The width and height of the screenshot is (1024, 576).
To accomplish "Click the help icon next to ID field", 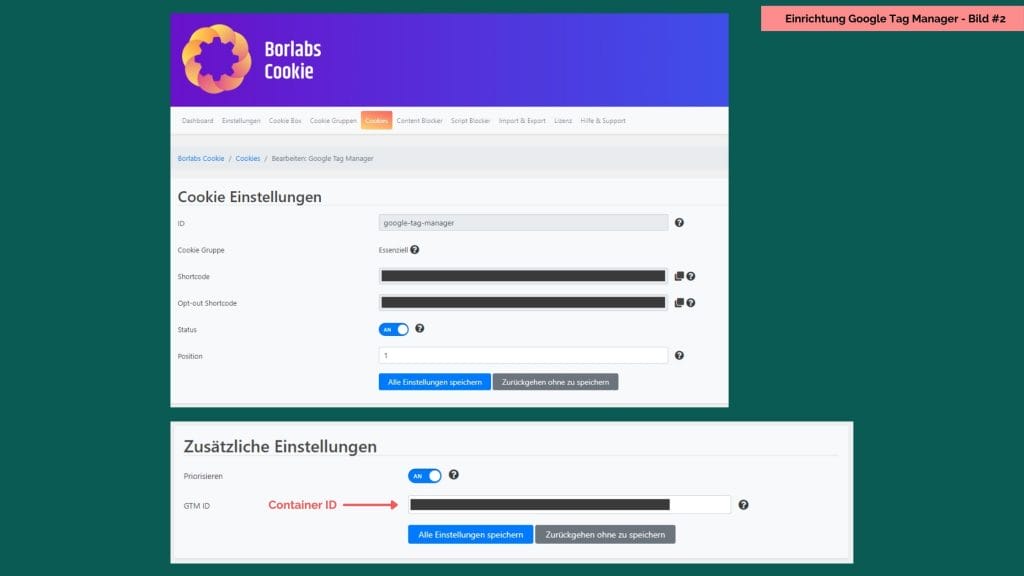I will click(679, 223).
